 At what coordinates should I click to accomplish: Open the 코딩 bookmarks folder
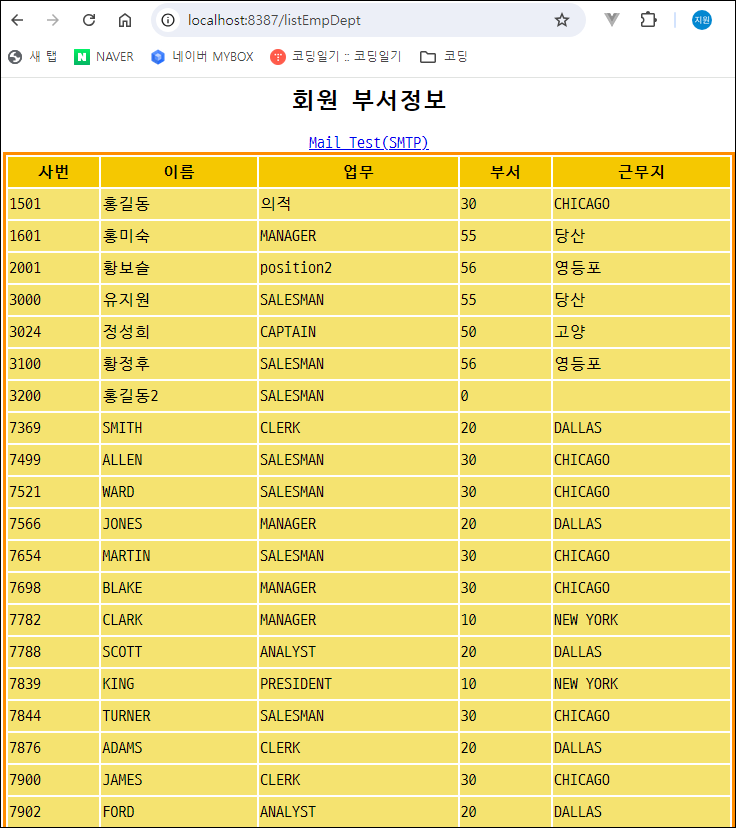pyautogui.click(x=444, y=57)
